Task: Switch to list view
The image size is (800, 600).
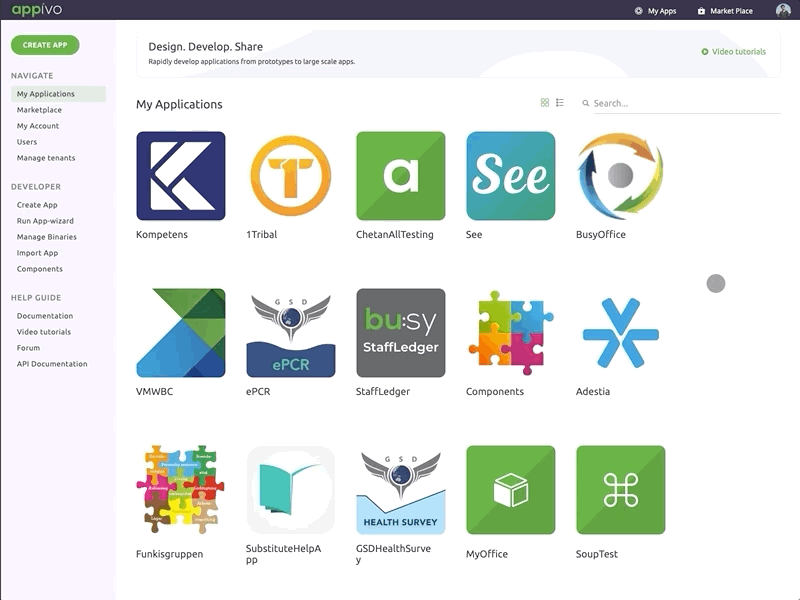Action: pos(559,101)
